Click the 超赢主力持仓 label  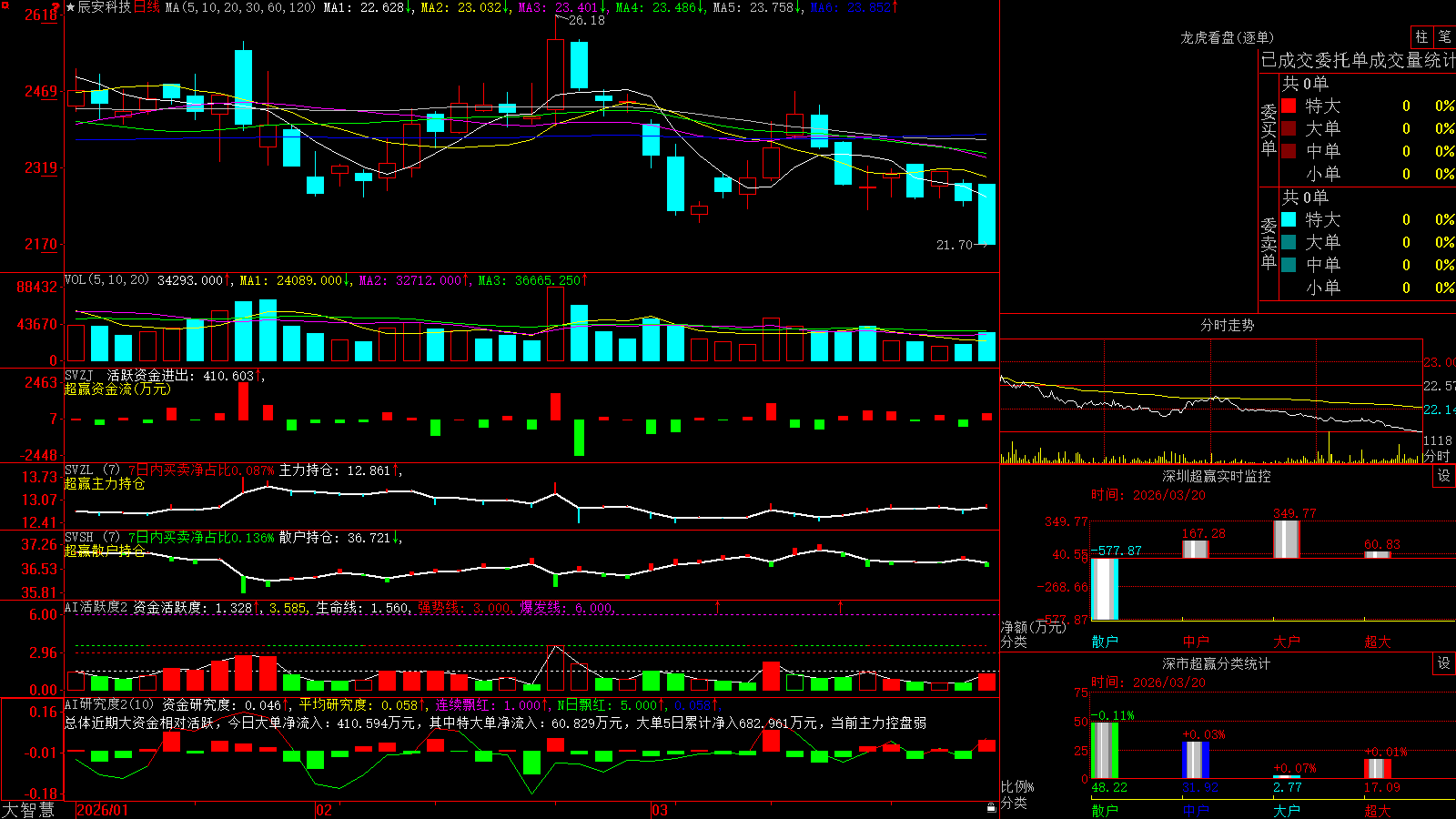click(105, 483)
